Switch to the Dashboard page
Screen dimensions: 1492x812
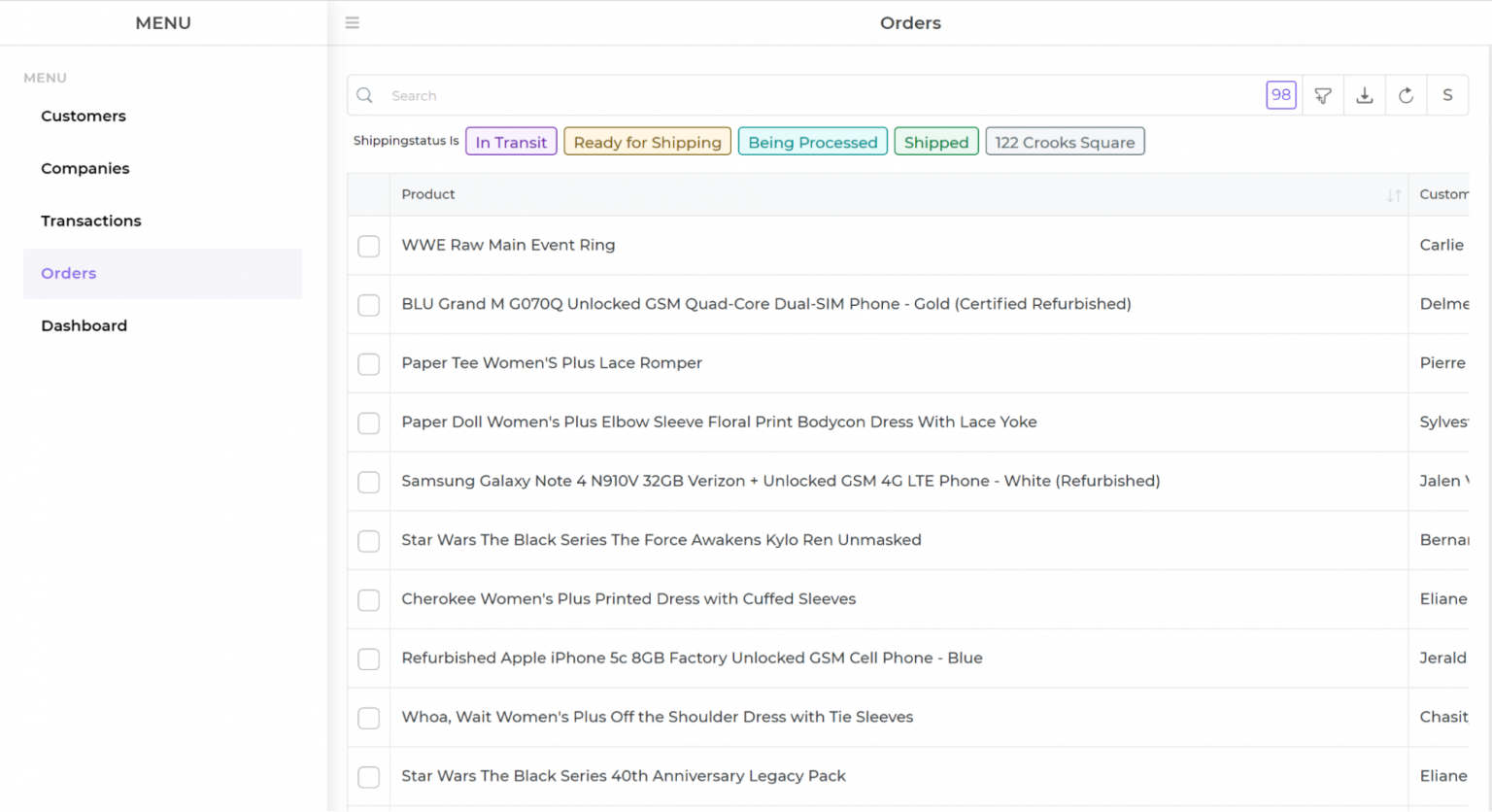(84, 325)
